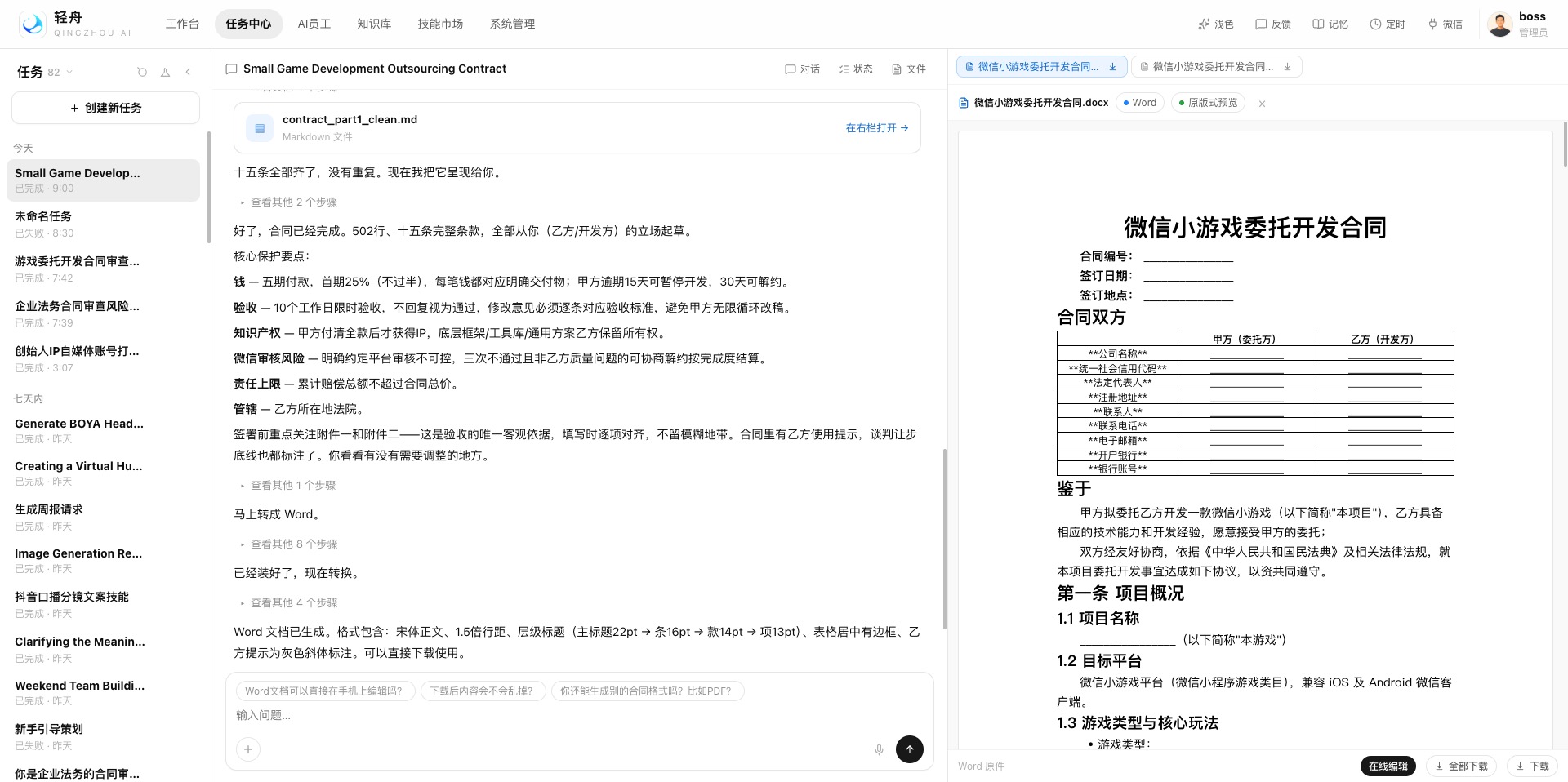Open the 未命名任务 task

pyautogui.click(x=103, y=224)
